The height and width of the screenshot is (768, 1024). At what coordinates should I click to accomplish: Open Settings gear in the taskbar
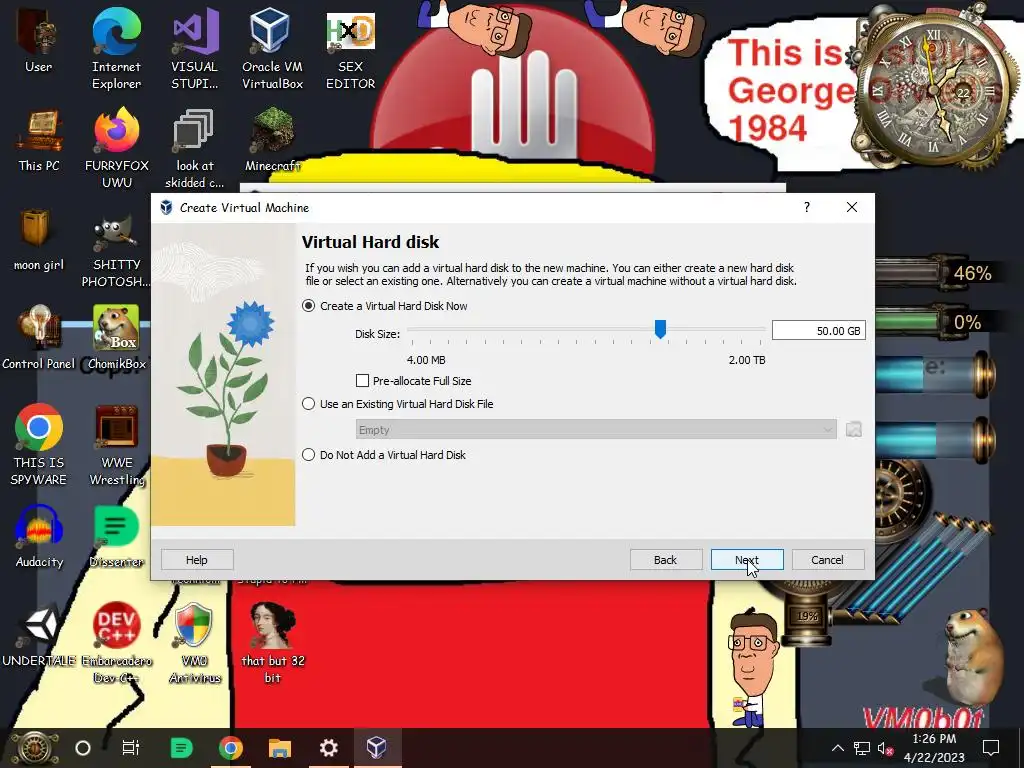[328, 747]
